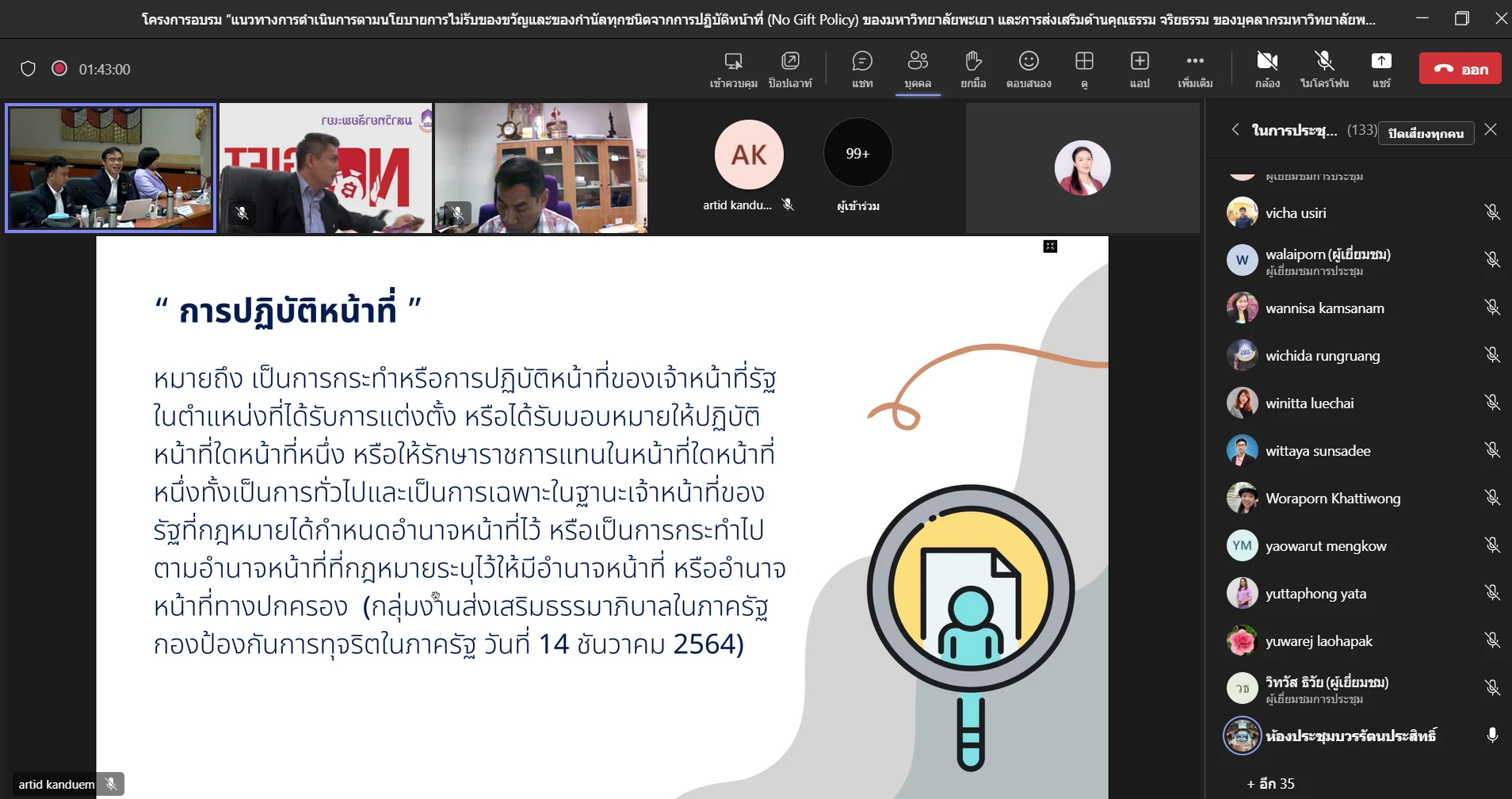Click active mic icon beside ห้องประชุมบวรรัตนประสิทธิ์
Image resolution: width=1512 pixels, height=799 pixels.
(x=1492, y=736)
